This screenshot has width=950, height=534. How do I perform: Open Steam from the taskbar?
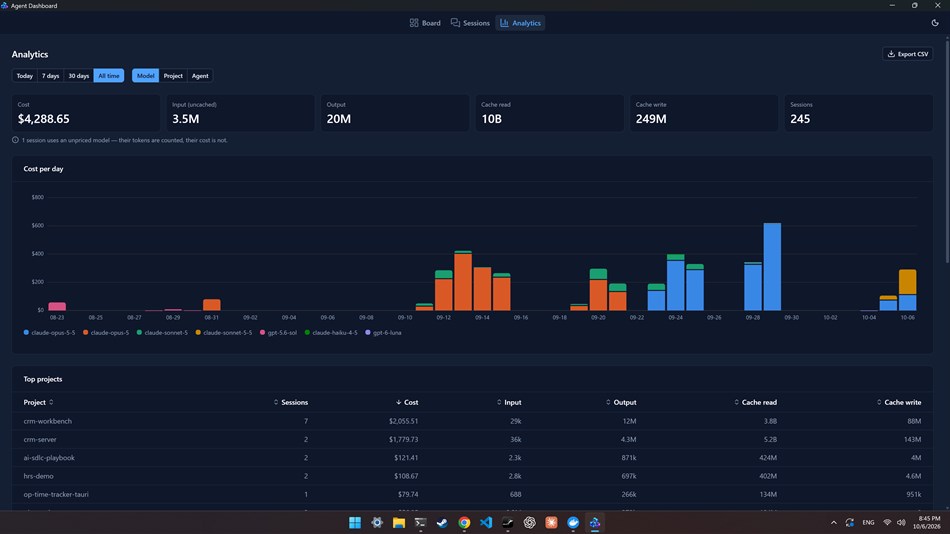tap(442, 522)
